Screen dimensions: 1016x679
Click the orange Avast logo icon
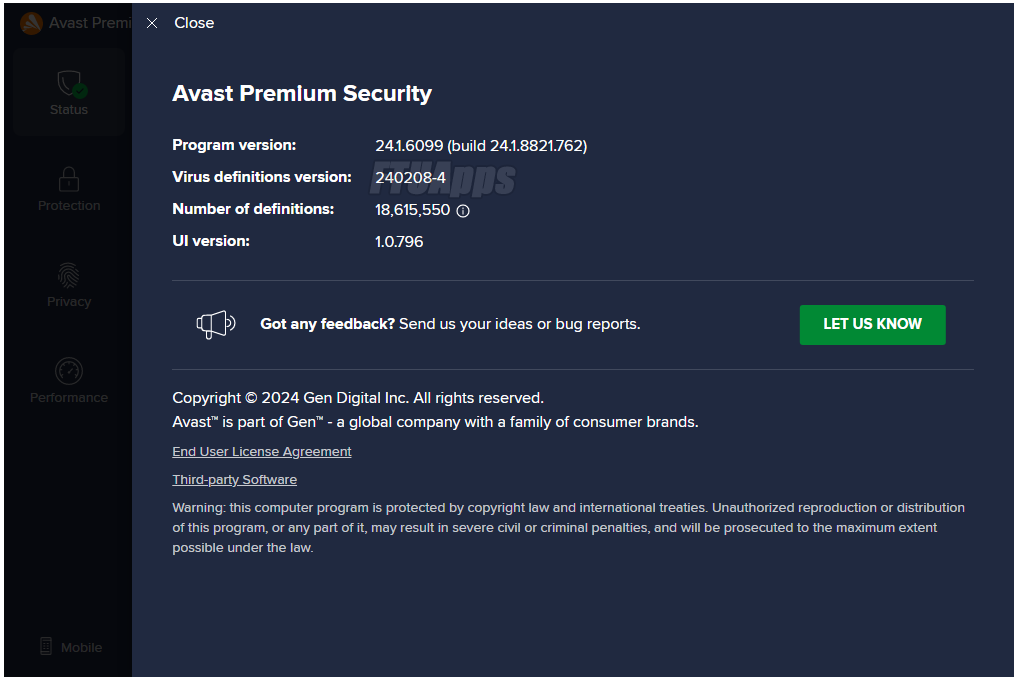coord(31,23)
